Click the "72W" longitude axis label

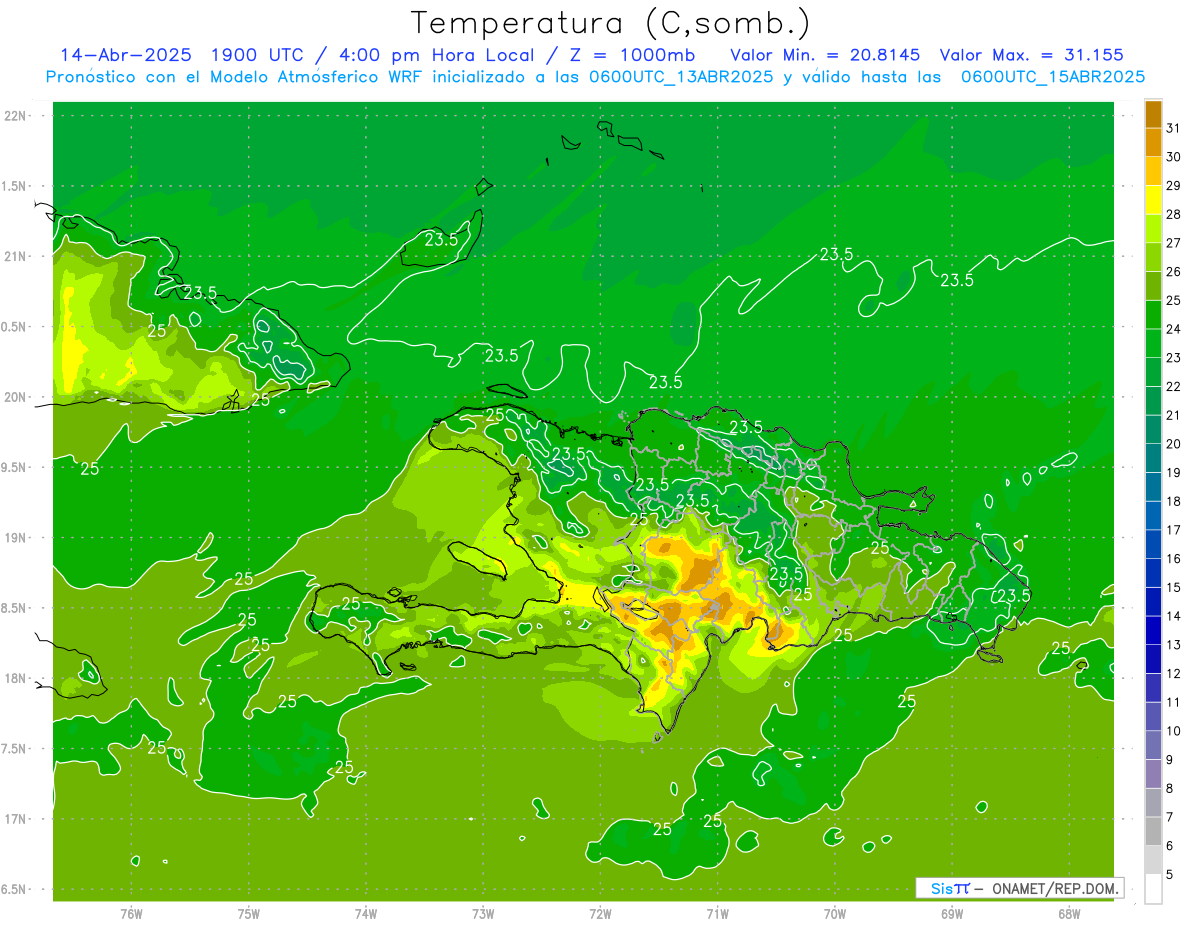[x=600, y=914]
